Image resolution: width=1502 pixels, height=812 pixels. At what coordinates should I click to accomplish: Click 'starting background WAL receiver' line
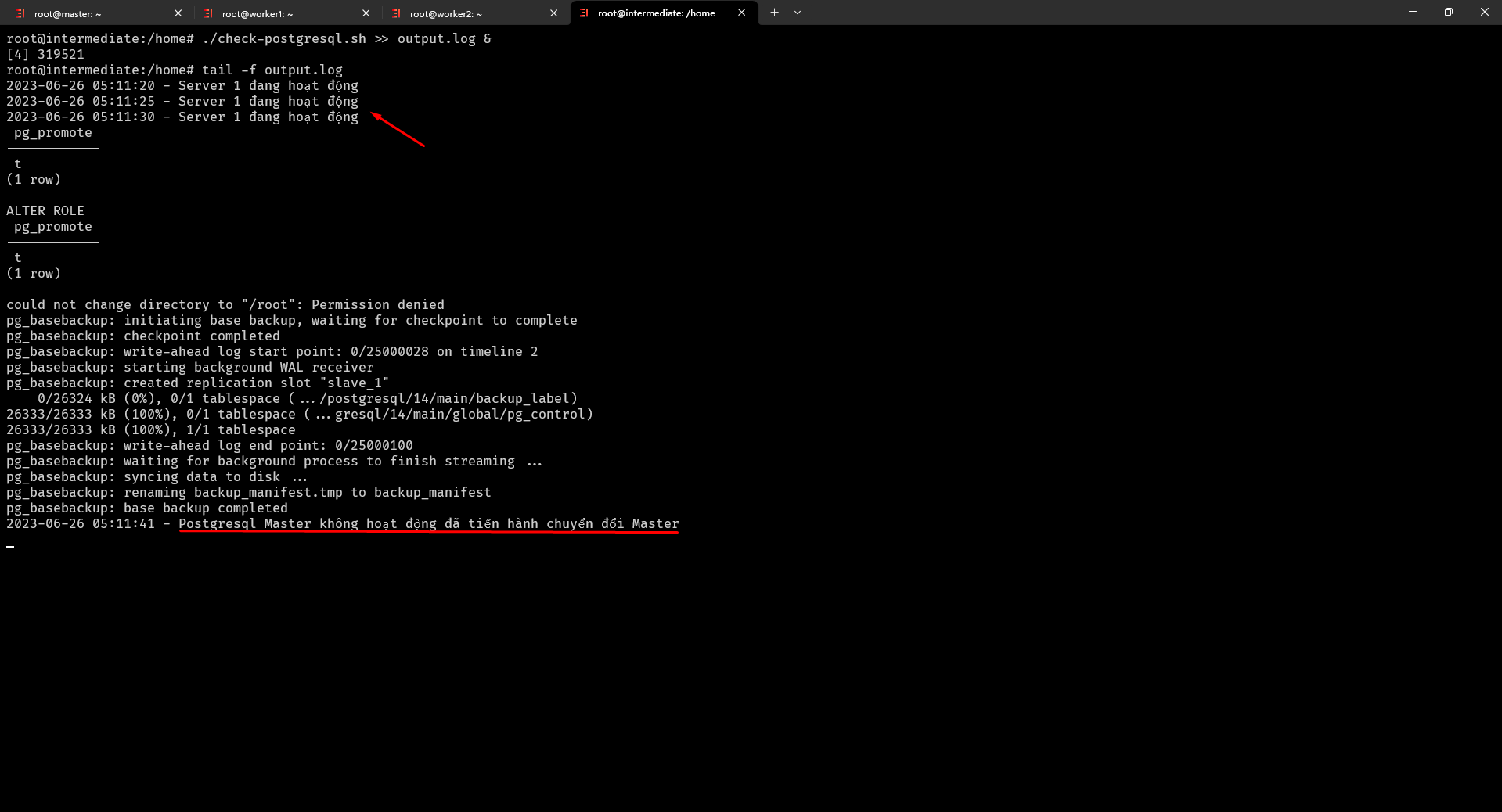(x=190, y=367)
